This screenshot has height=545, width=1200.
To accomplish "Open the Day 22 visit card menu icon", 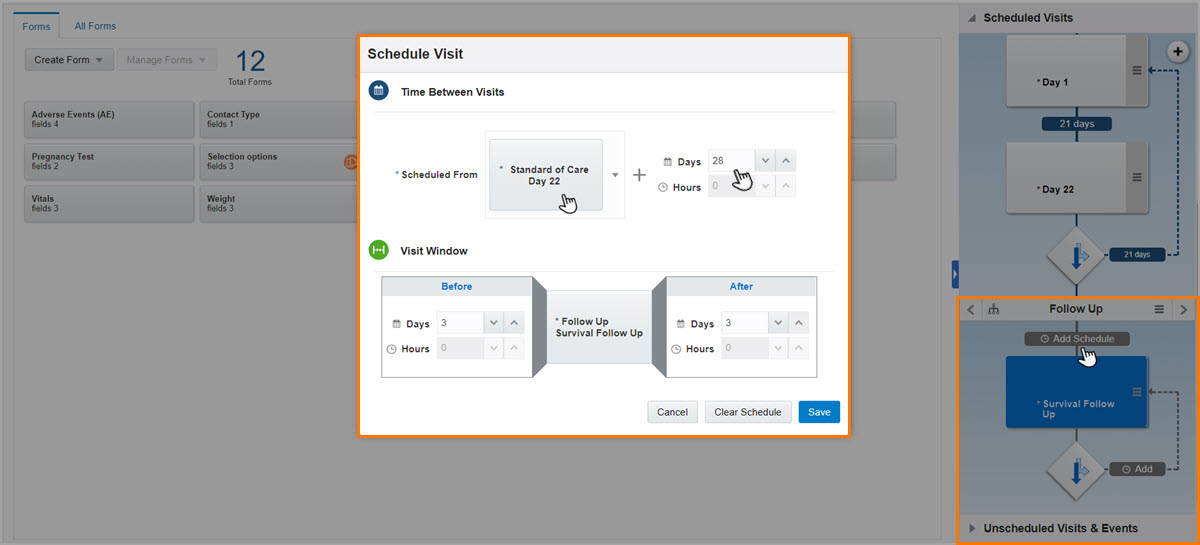I will 1136,177.
